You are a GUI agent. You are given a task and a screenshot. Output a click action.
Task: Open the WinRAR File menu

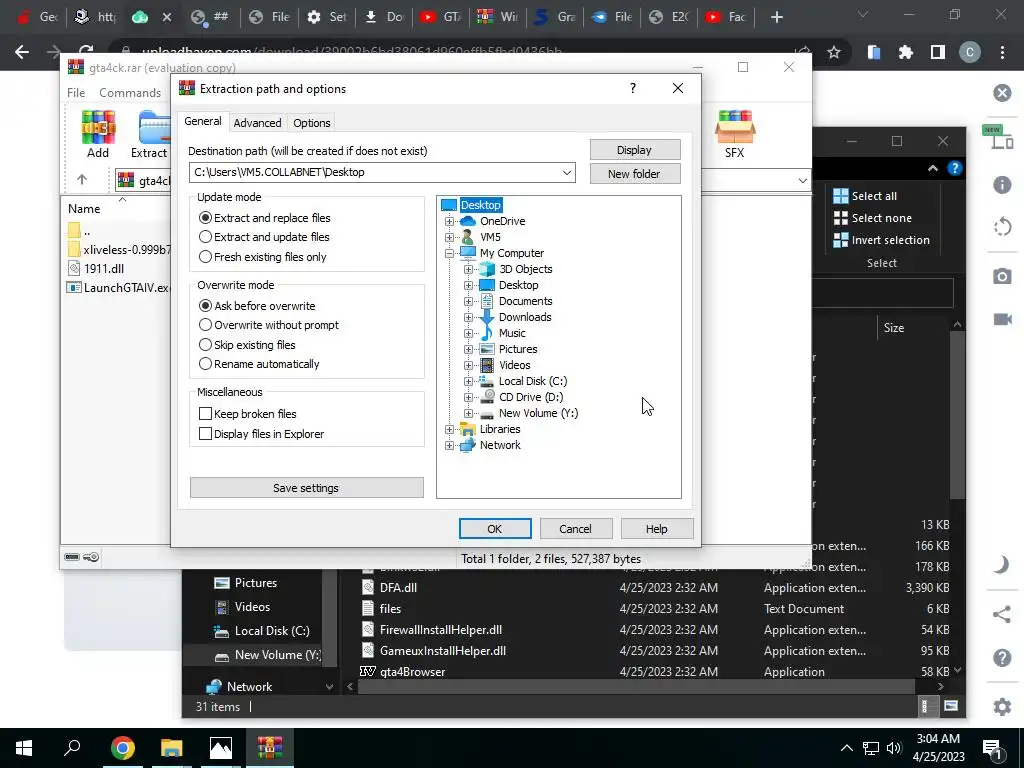[x=76, y=93]
